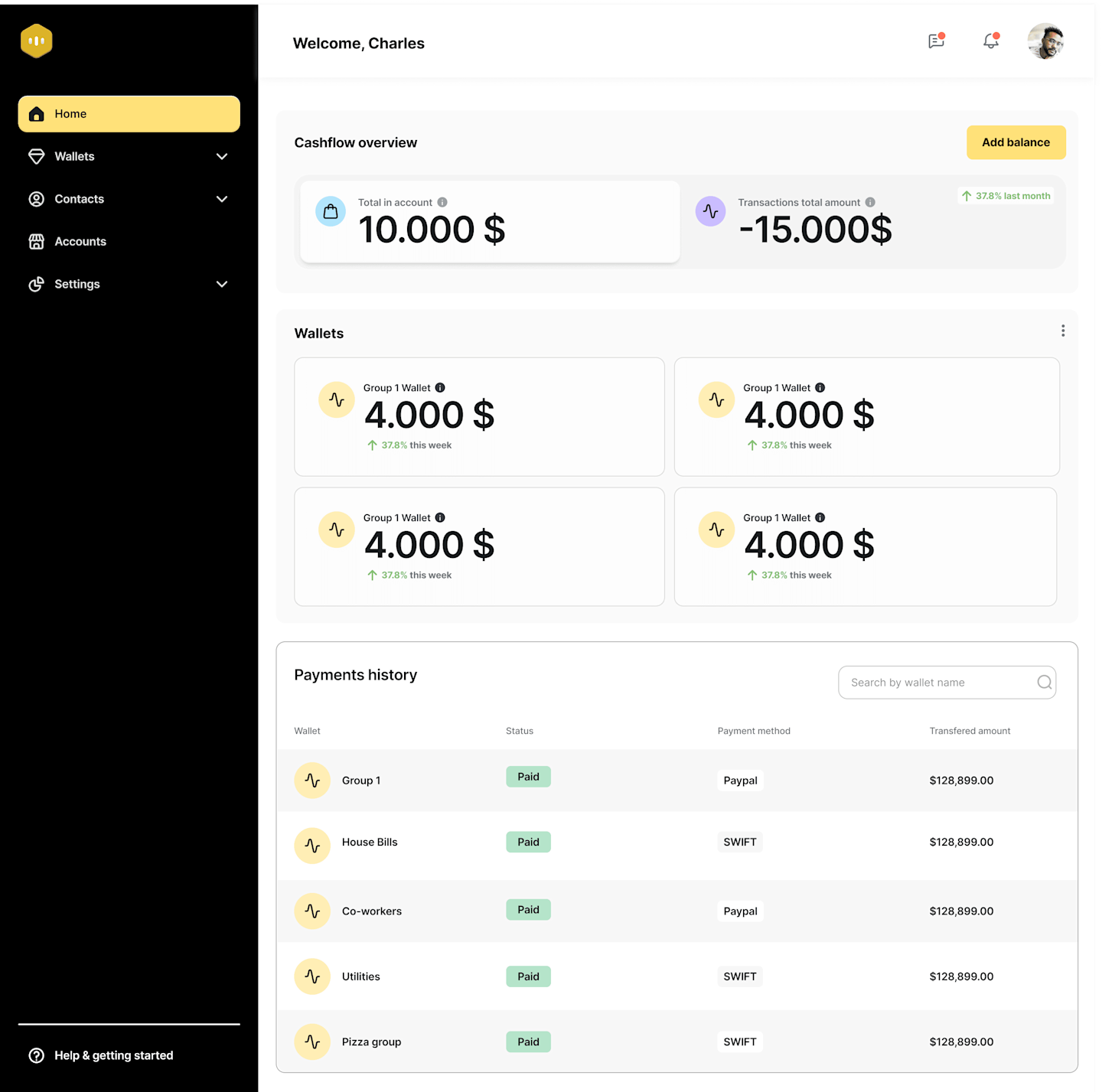1102x1092 pixels.
Task: Click the House Bills row activity icon
Action: (312, 846)
